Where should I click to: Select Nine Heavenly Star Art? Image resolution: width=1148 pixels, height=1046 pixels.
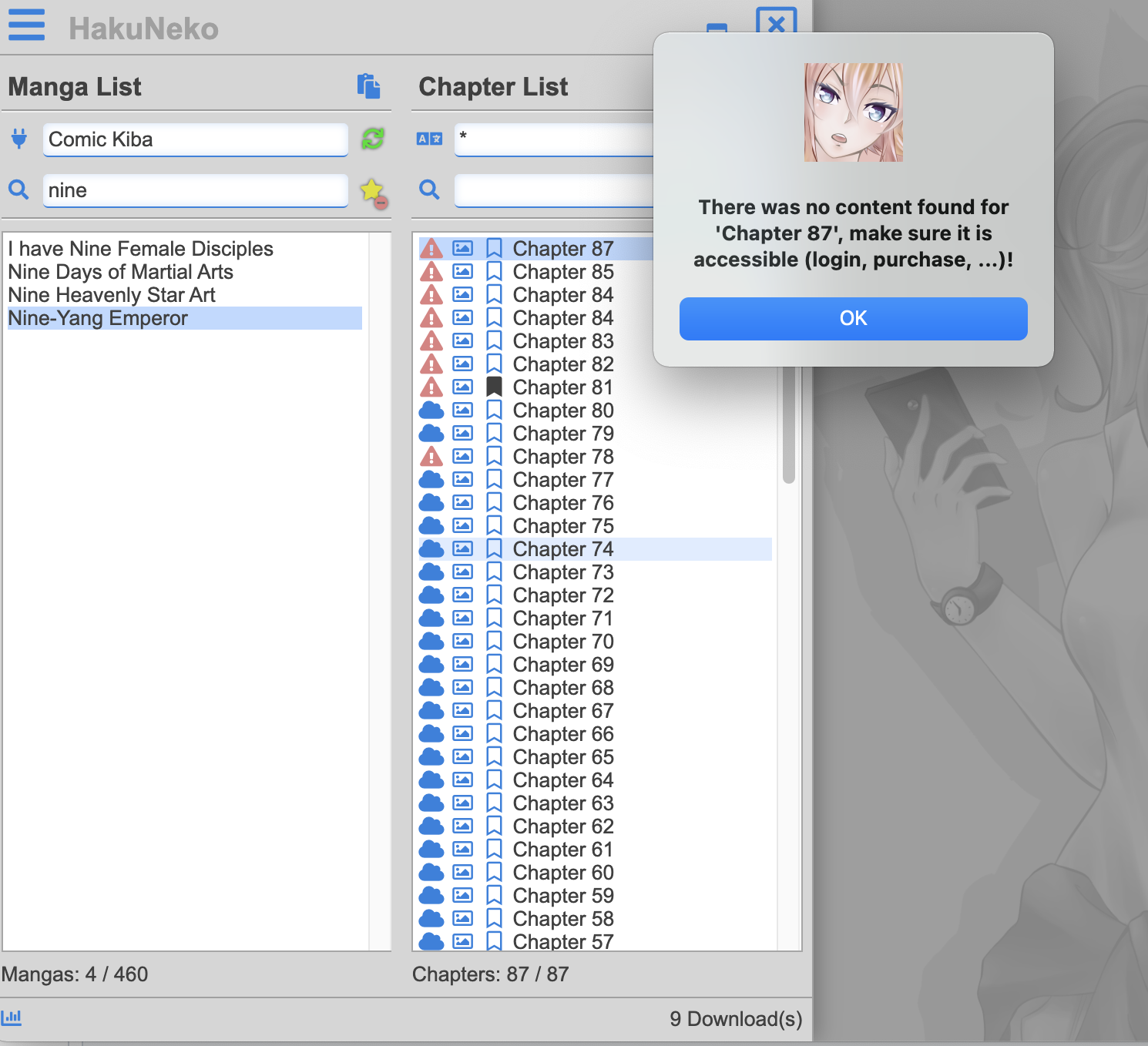click(111, 294)
